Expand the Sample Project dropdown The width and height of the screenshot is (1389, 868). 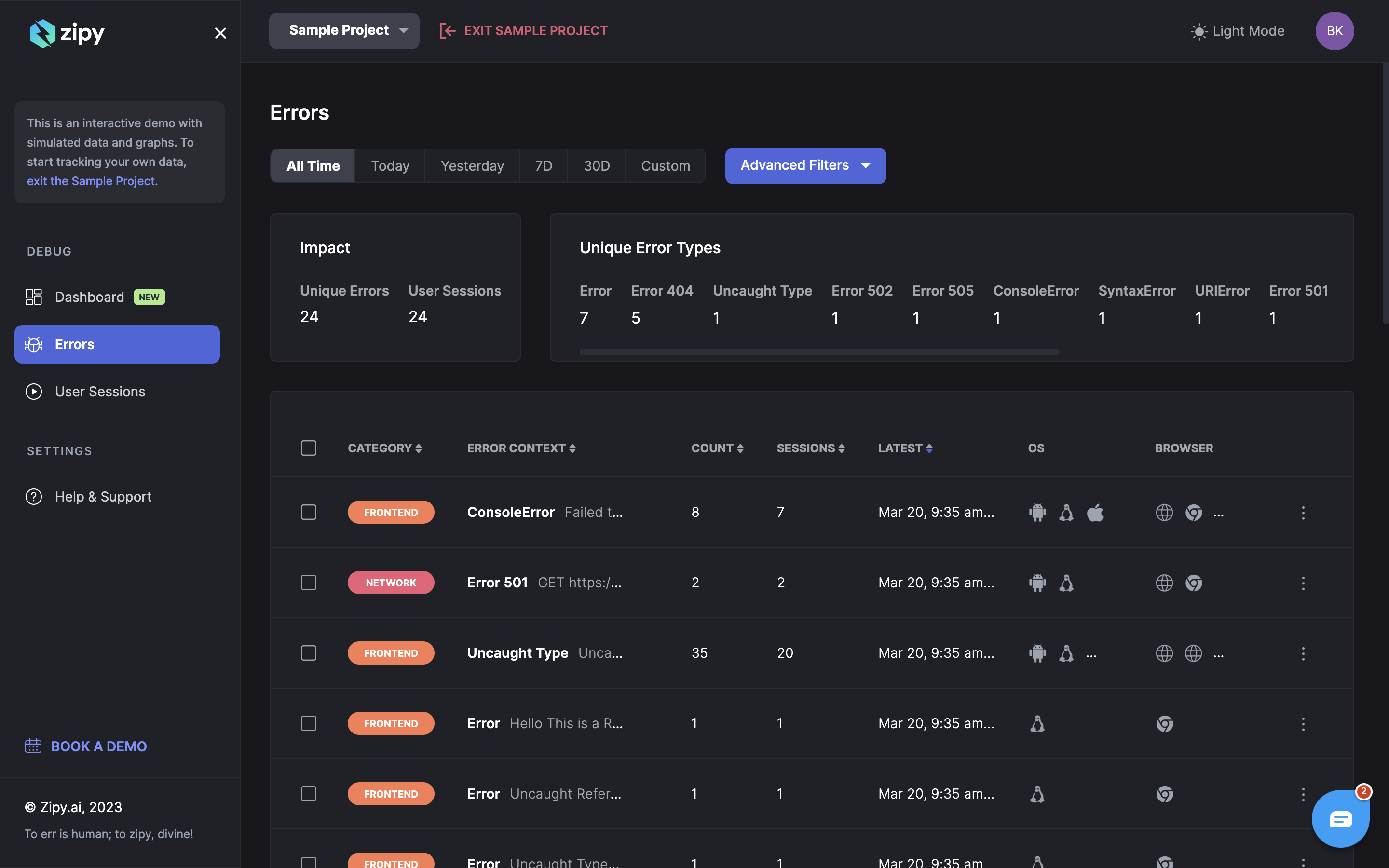point(344,31)
